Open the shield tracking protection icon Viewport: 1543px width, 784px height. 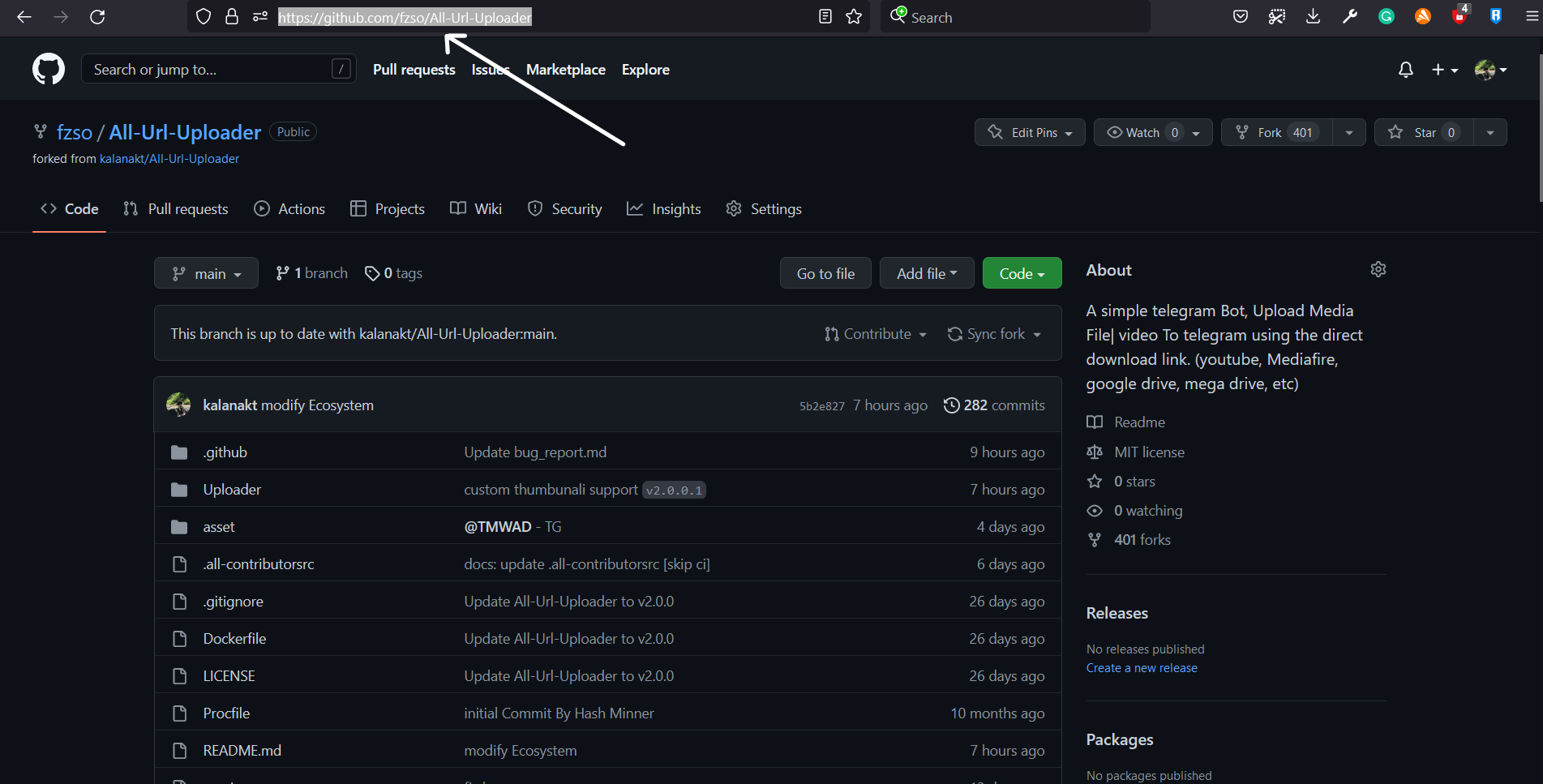click(x=204, y=17)
